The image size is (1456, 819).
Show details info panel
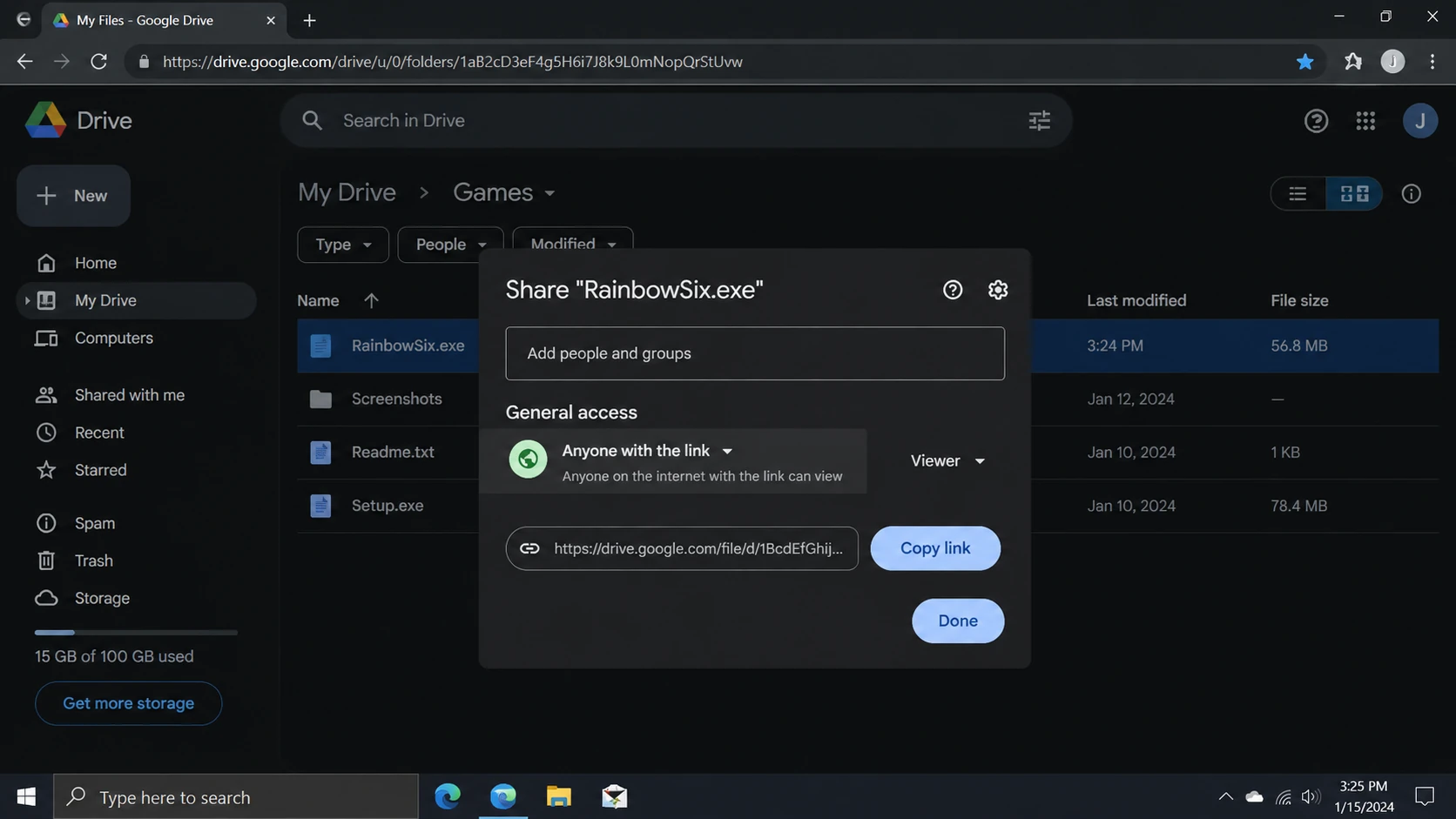click(1411, 194)
